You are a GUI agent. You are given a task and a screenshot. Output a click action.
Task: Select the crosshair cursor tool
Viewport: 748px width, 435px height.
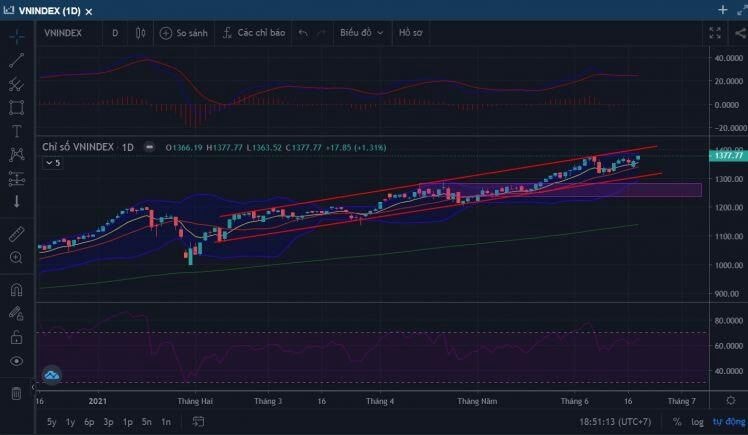tap(17, 36)
